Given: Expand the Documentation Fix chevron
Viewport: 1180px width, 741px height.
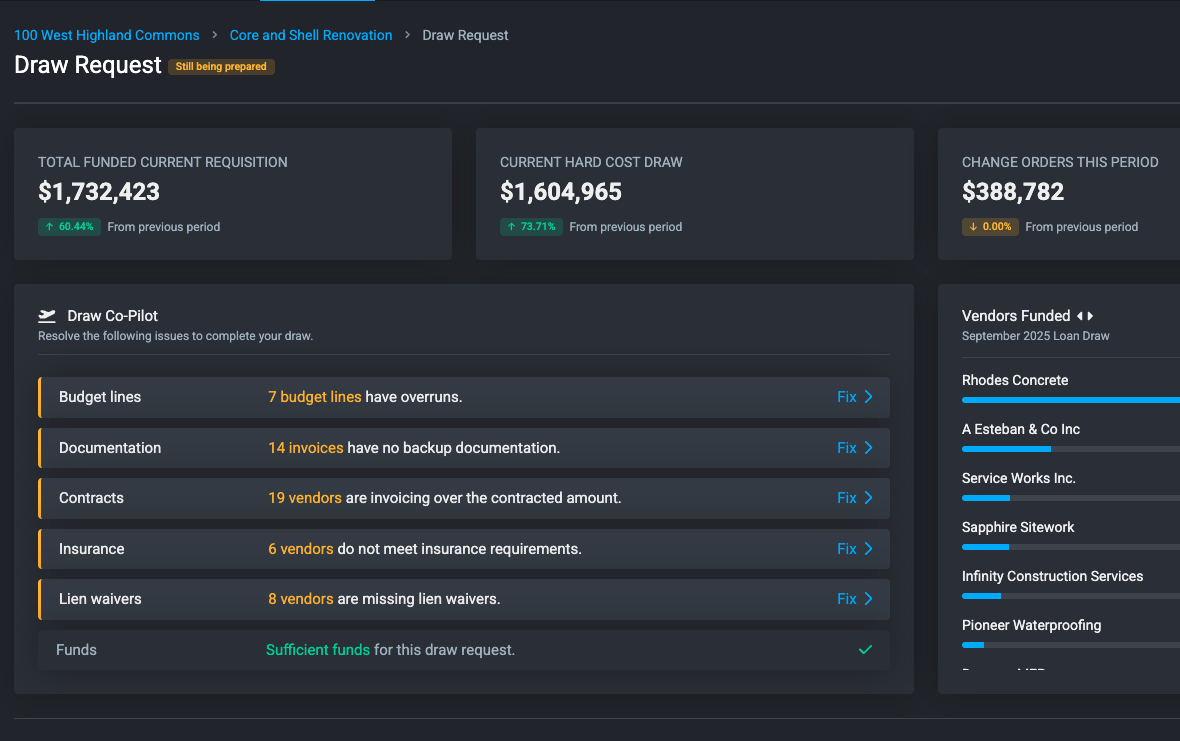Looking at the screenshot, I should point(866,447).
